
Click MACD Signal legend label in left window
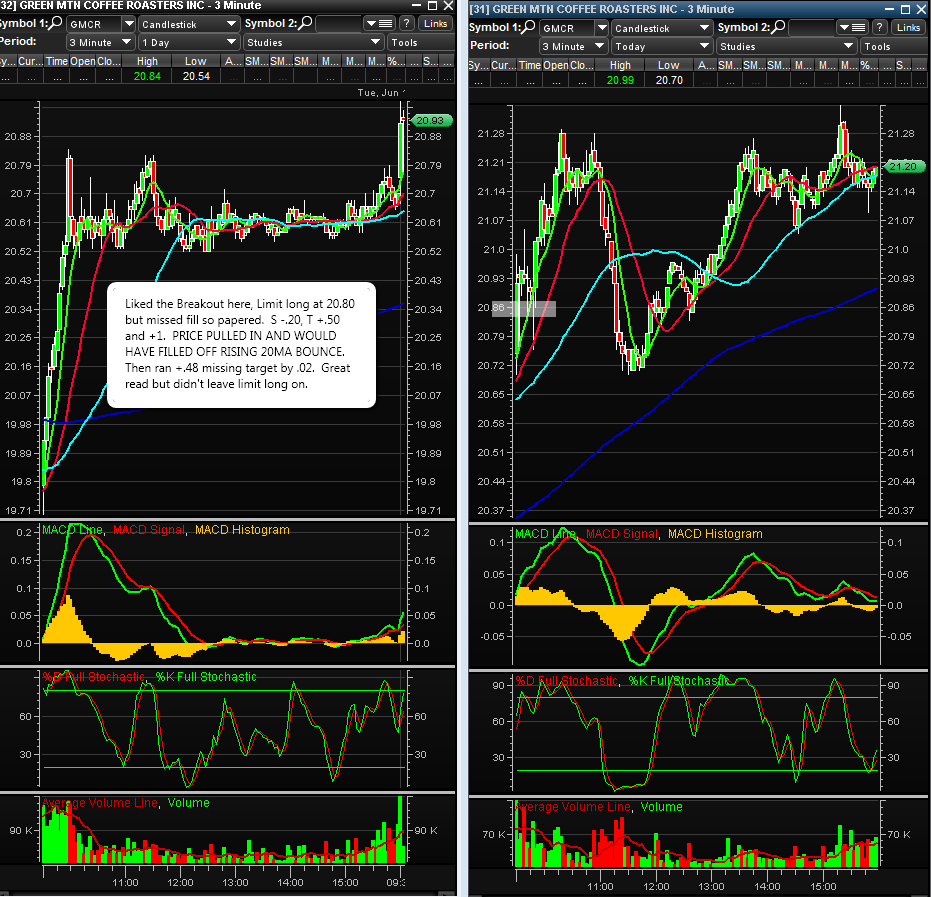[149, 530]
